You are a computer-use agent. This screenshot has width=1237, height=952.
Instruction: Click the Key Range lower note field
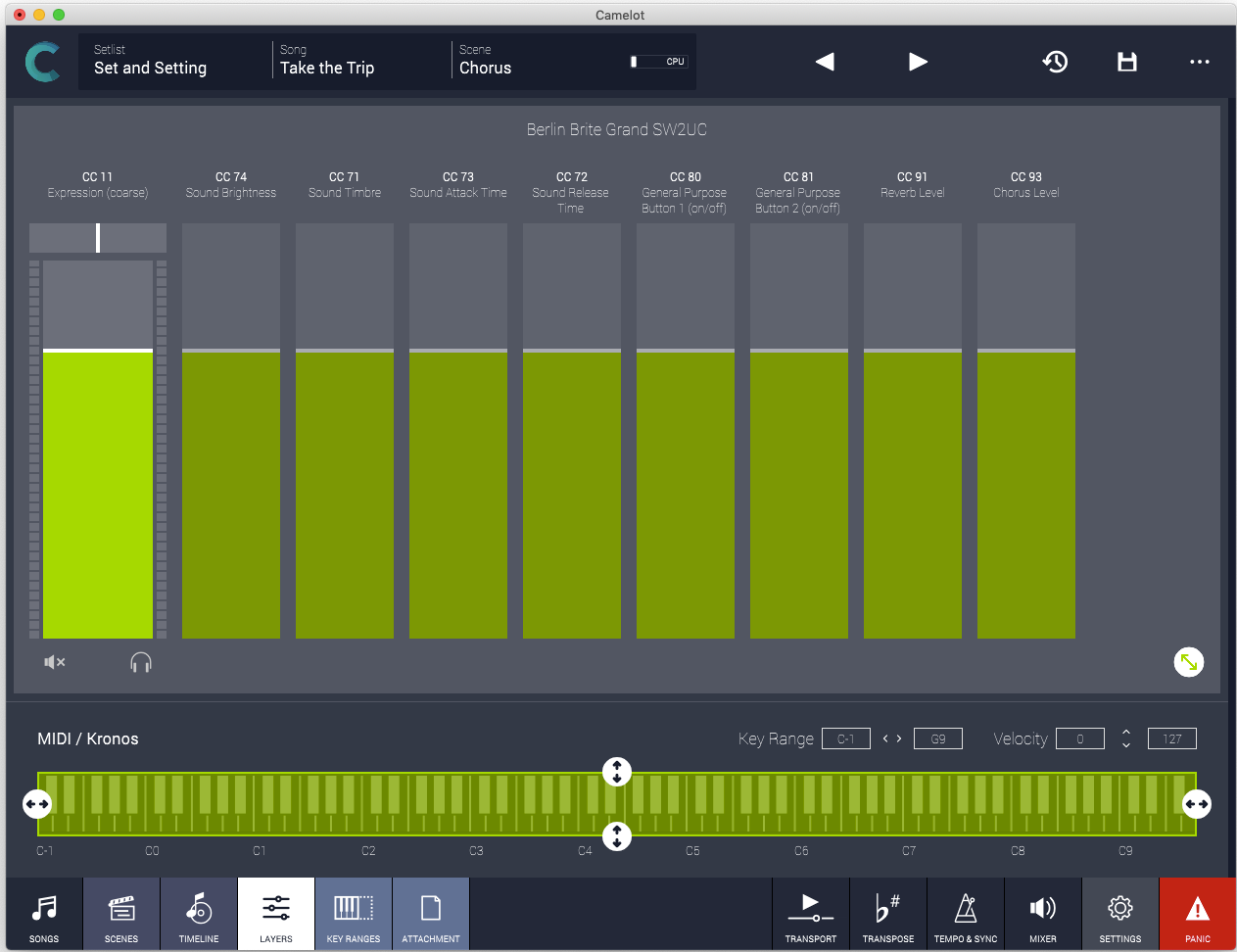click(x=846, y=738)
